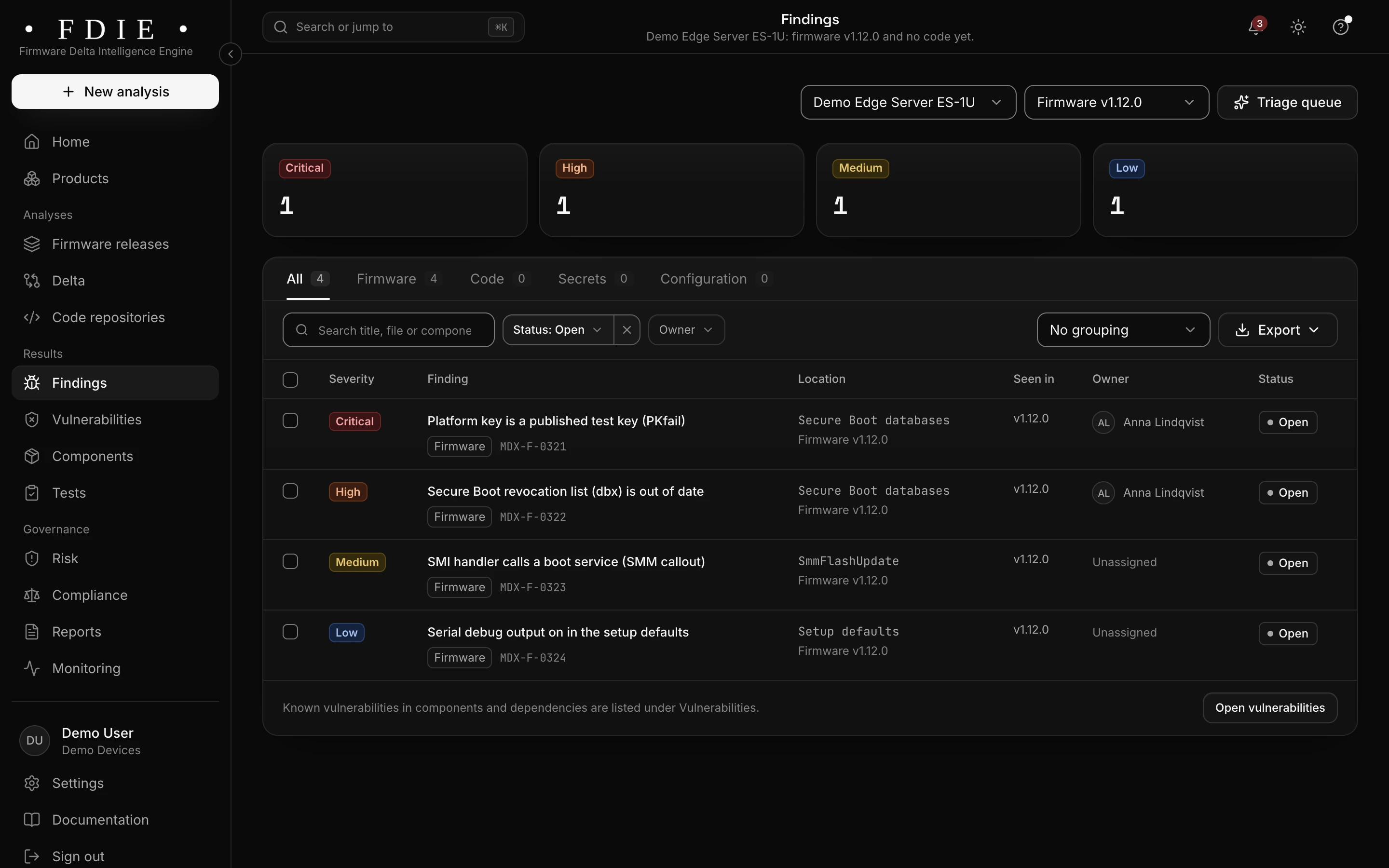Screen dimensions: 1389x868
Task: Click the New analysis button
Action: [115, 92]
